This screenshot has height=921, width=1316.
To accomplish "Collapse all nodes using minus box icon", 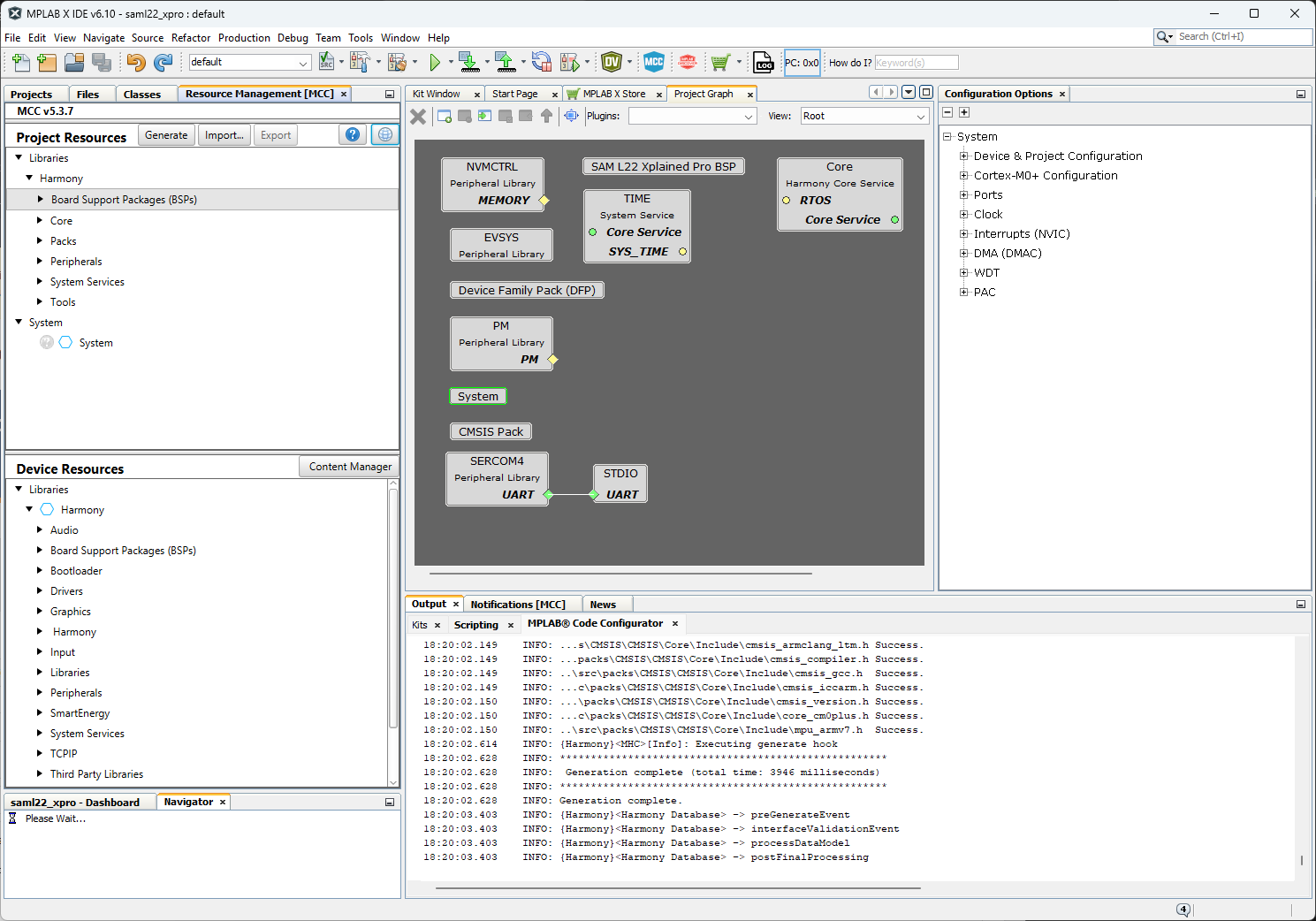I will point(947,112).
